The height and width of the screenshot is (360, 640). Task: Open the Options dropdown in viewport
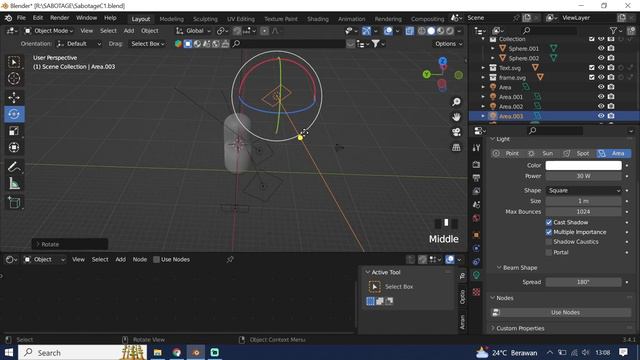[x=448, y=44]
